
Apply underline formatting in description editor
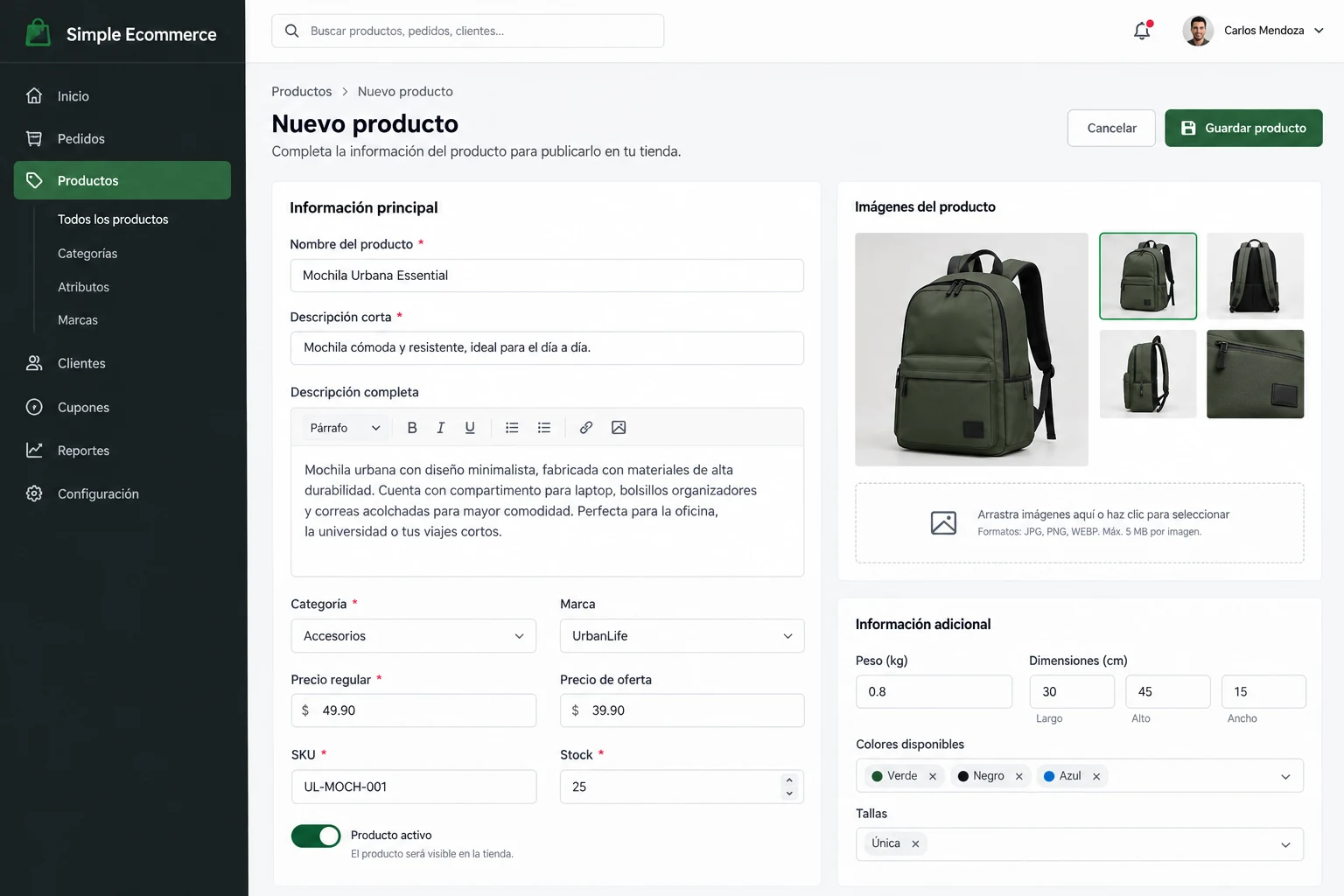[470, 428]
